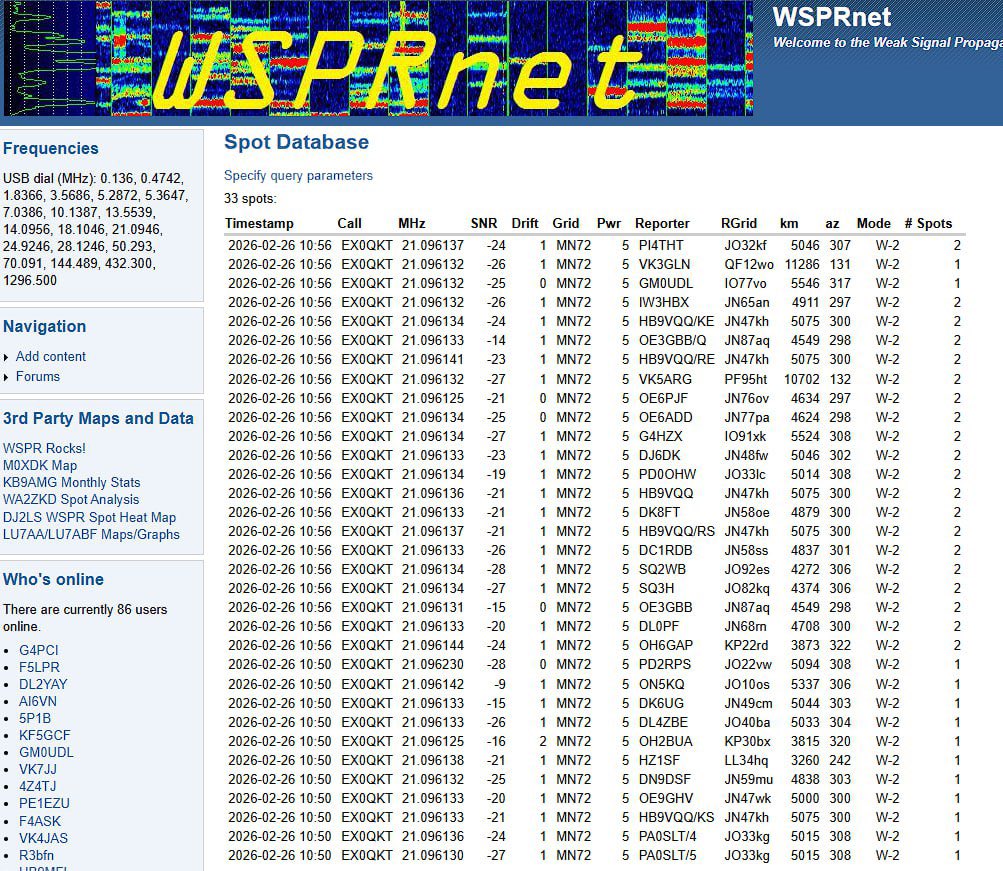Open the Add content navigation link
The height and width of the screenshot is (871, 1003).
[x=51, y=356]
